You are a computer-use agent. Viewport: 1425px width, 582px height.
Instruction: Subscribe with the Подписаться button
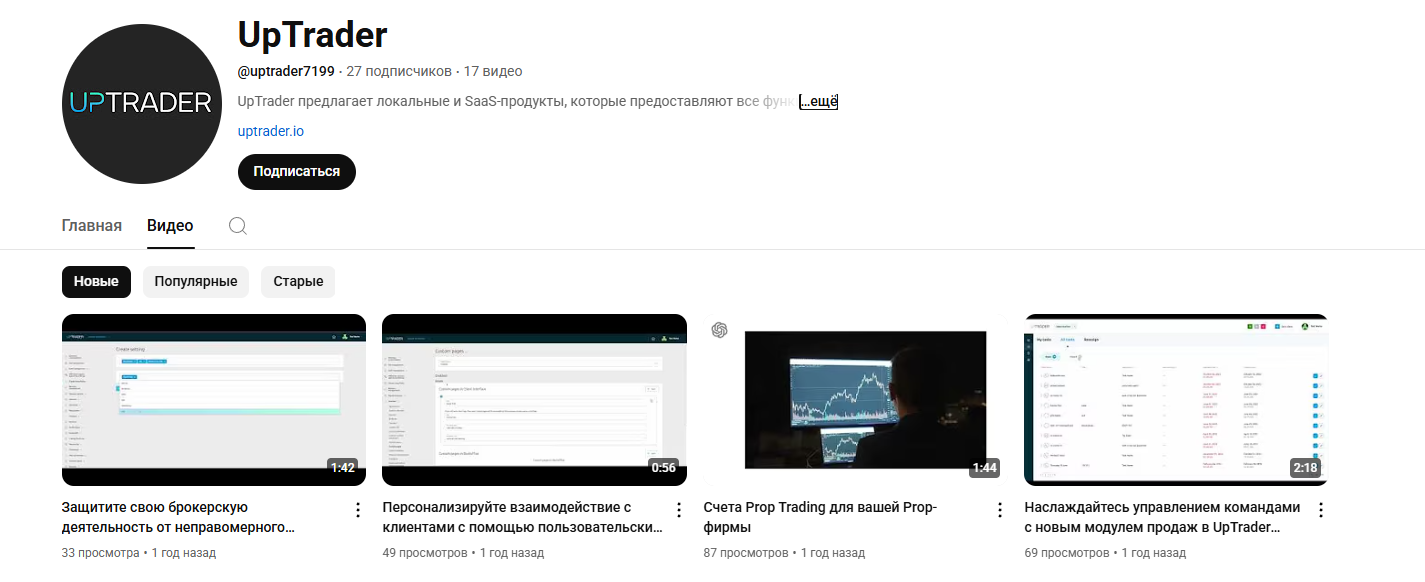point(297,171)
